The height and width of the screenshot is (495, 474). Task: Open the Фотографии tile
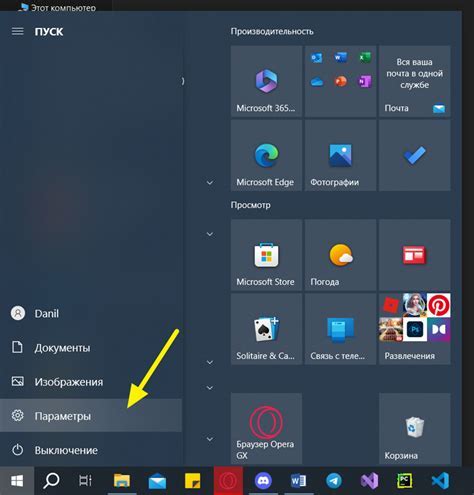(340, 155)
